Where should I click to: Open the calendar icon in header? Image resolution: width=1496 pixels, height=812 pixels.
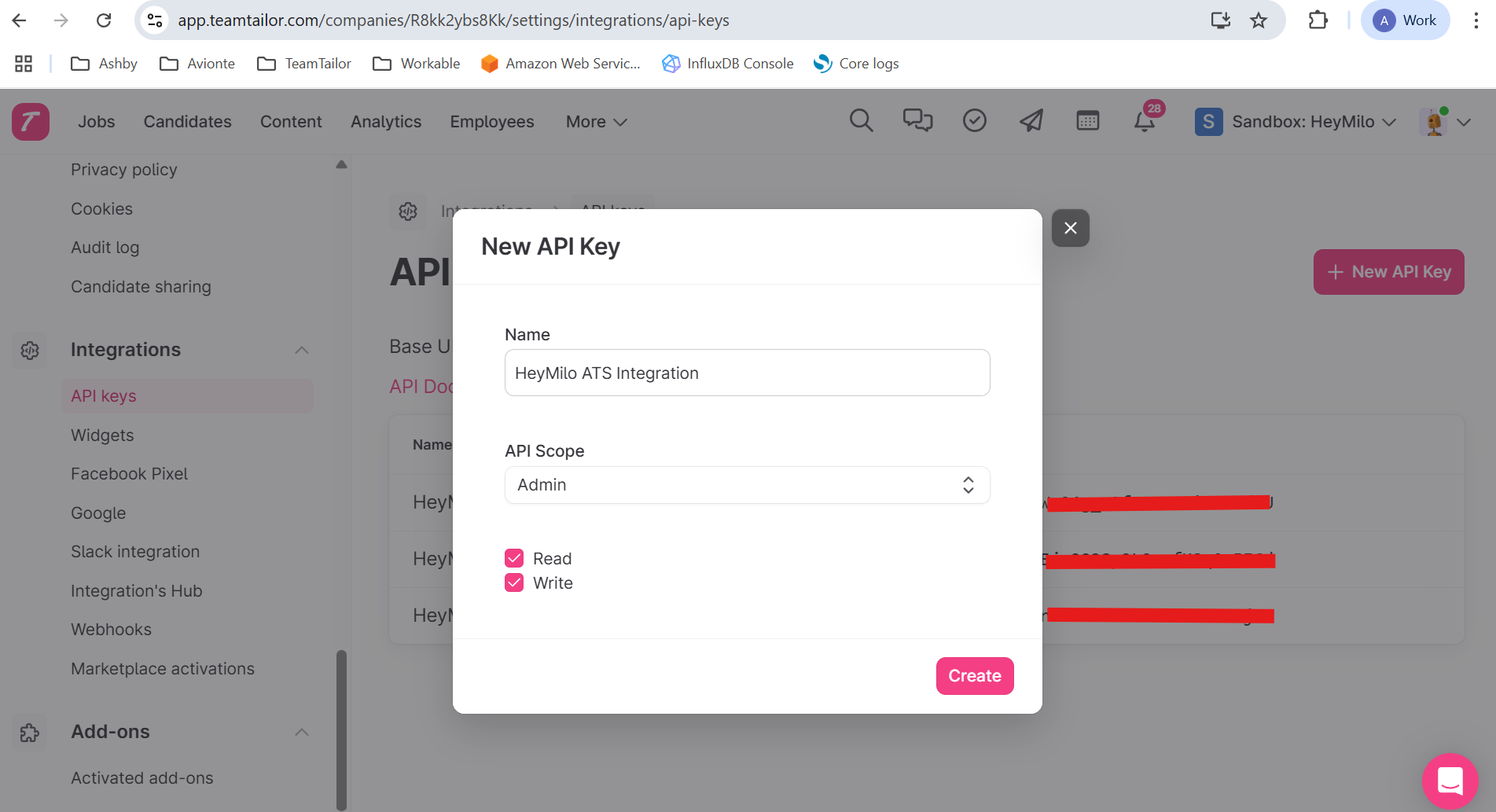(x=1088, y=121)
